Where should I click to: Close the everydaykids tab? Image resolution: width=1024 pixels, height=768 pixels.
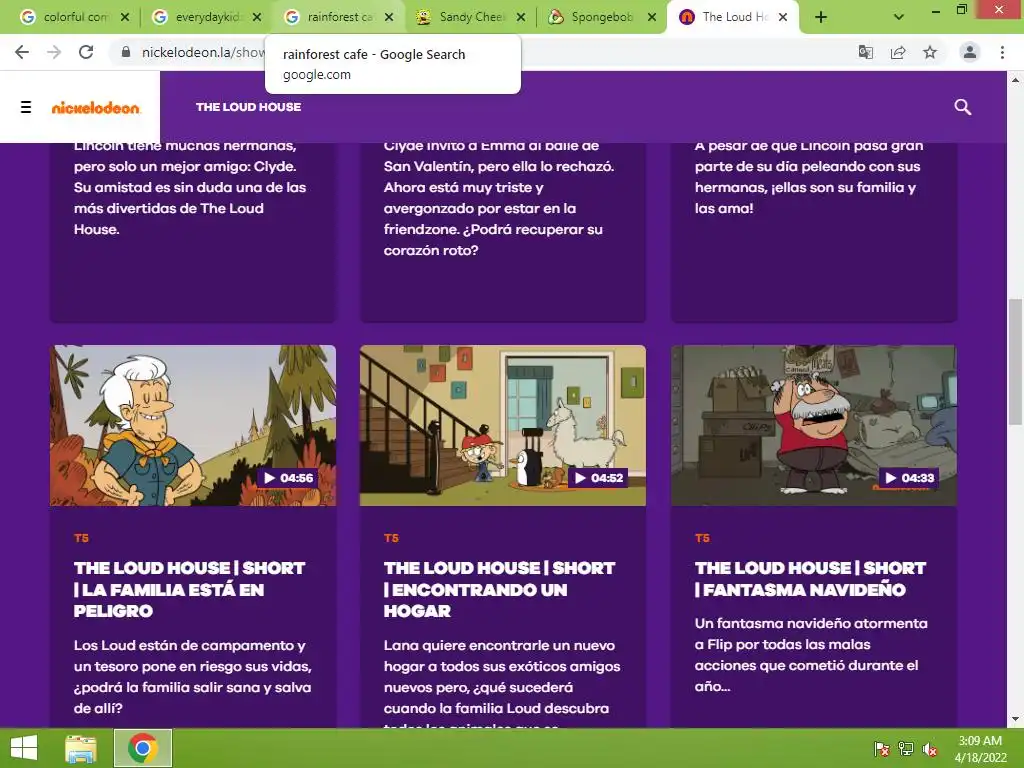coord(257,17)
